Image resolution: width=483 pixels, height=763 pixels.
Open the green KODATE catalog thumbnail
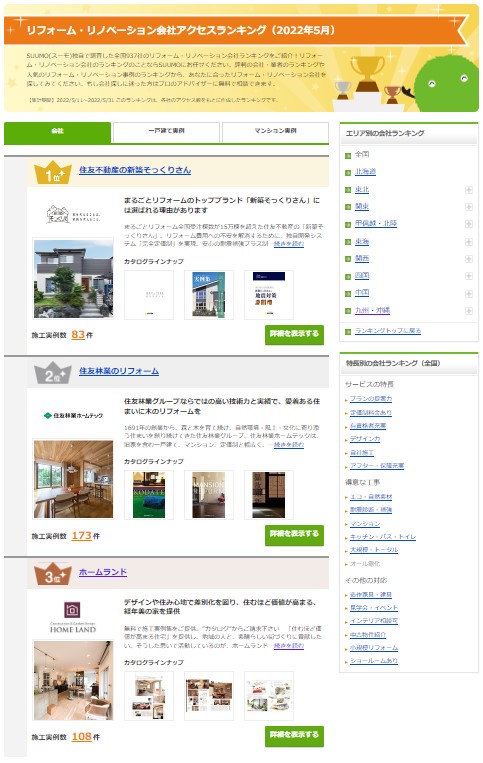(149, 495)
